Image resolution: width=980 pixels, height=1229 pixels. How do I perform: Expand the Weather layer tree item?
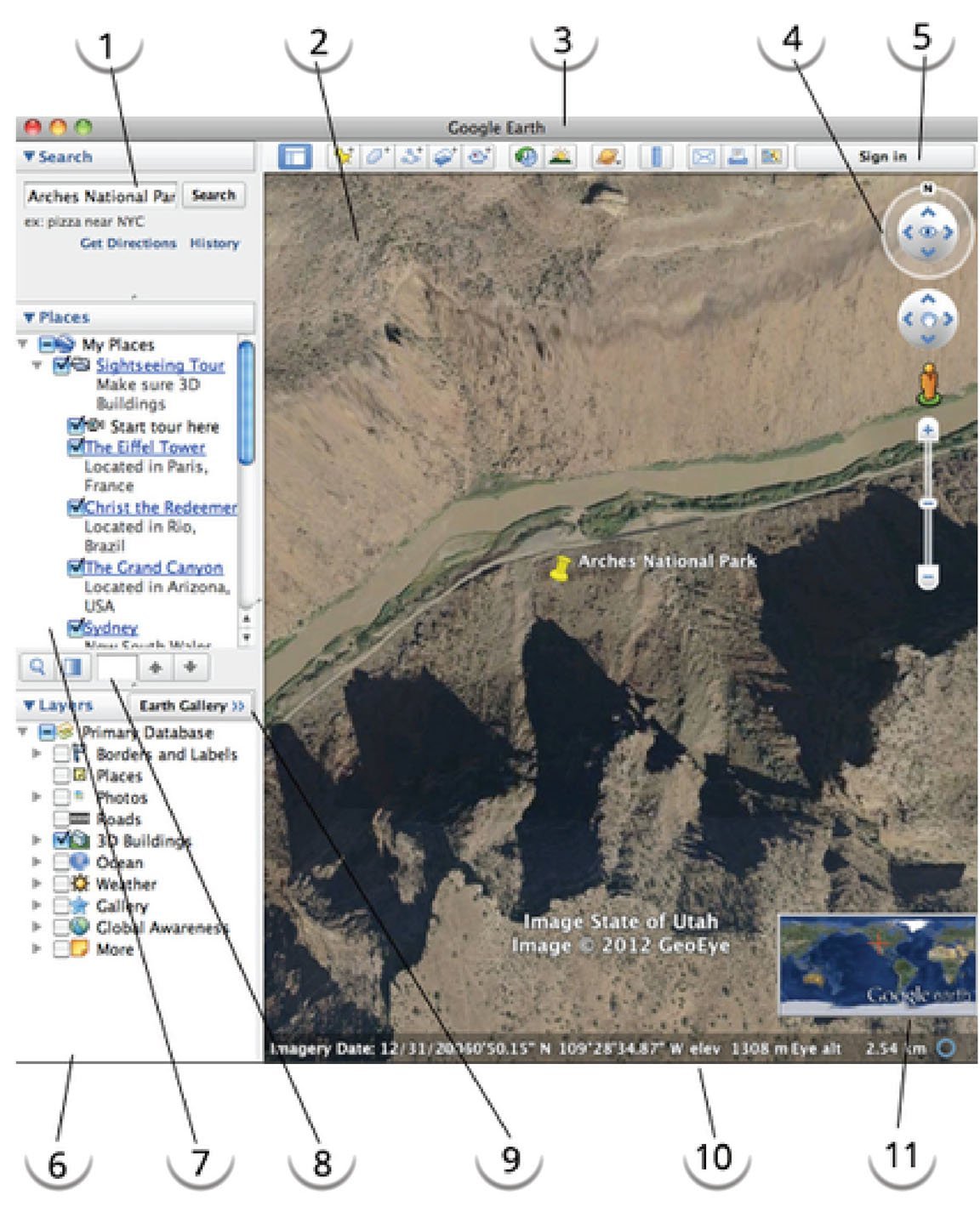tap(37, 884)
